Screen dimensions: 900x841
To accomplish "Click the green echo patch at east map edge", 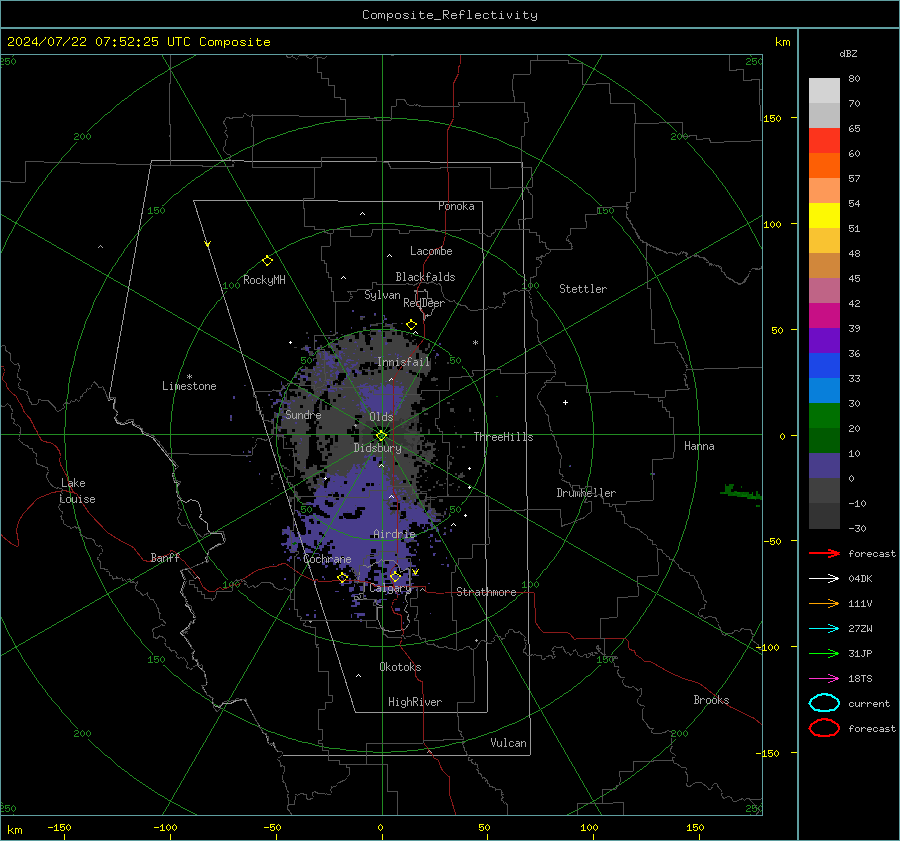I will tap(740, 492).
